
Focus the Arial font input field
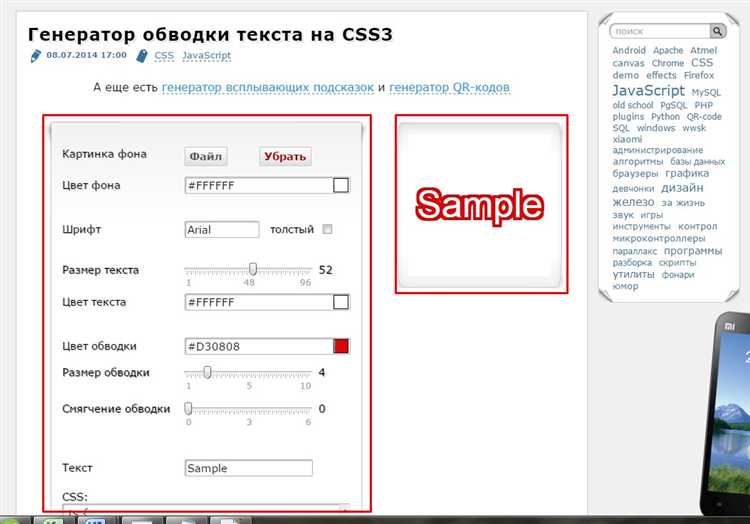point(222,230)
